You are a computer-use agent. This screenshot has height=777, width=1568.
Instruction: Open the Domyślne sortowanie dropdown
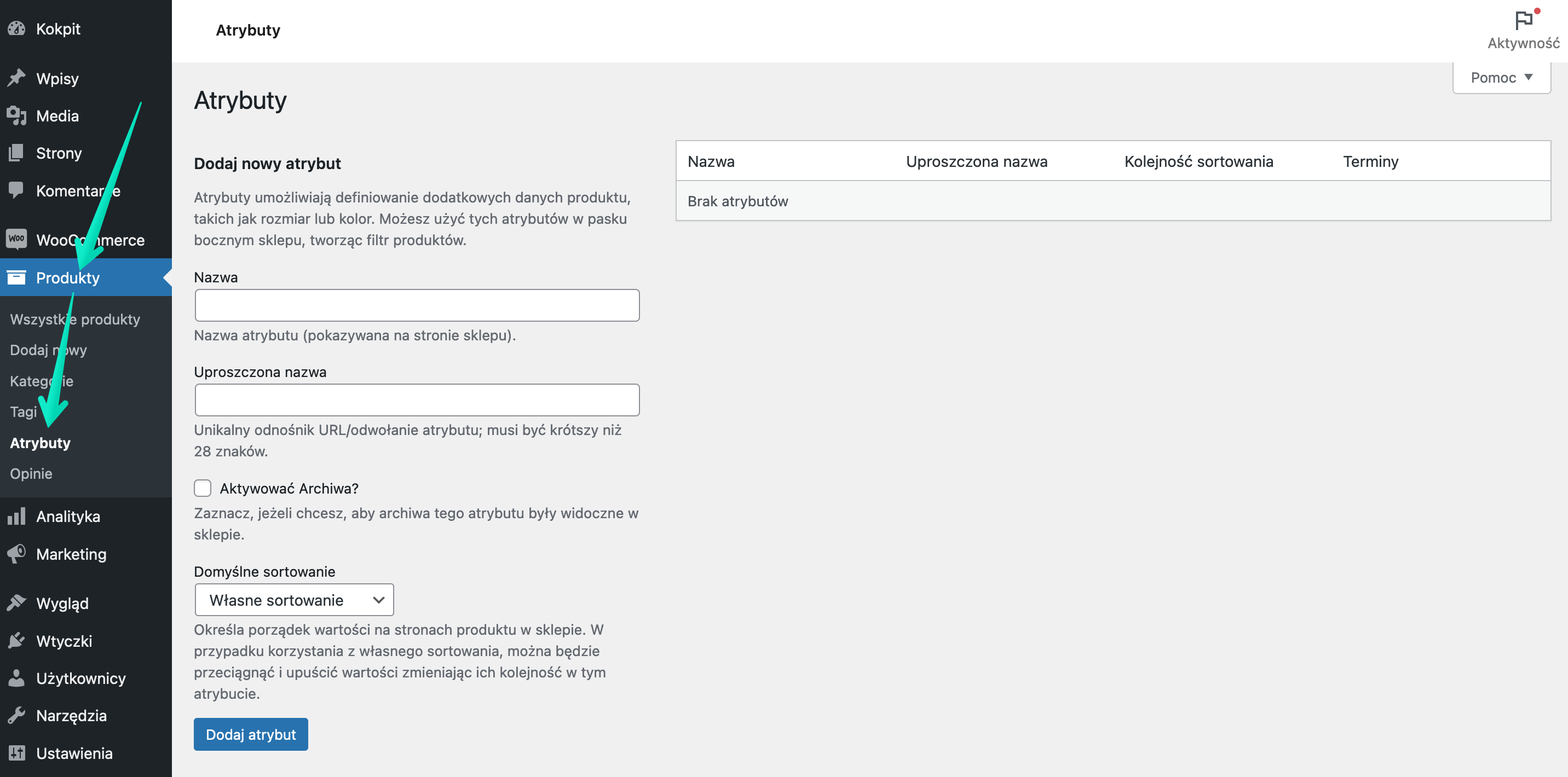pos(294,600)
